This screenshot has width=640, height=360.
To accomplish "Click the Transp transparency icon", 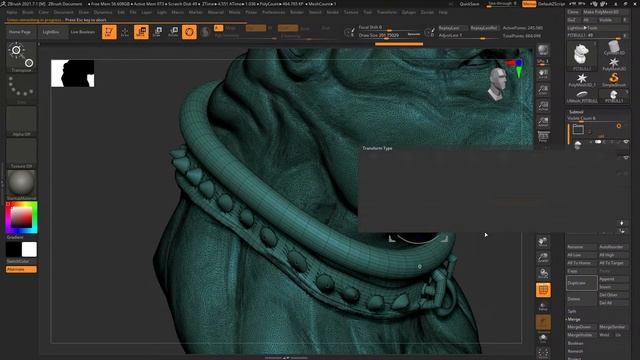I will 543,306.
